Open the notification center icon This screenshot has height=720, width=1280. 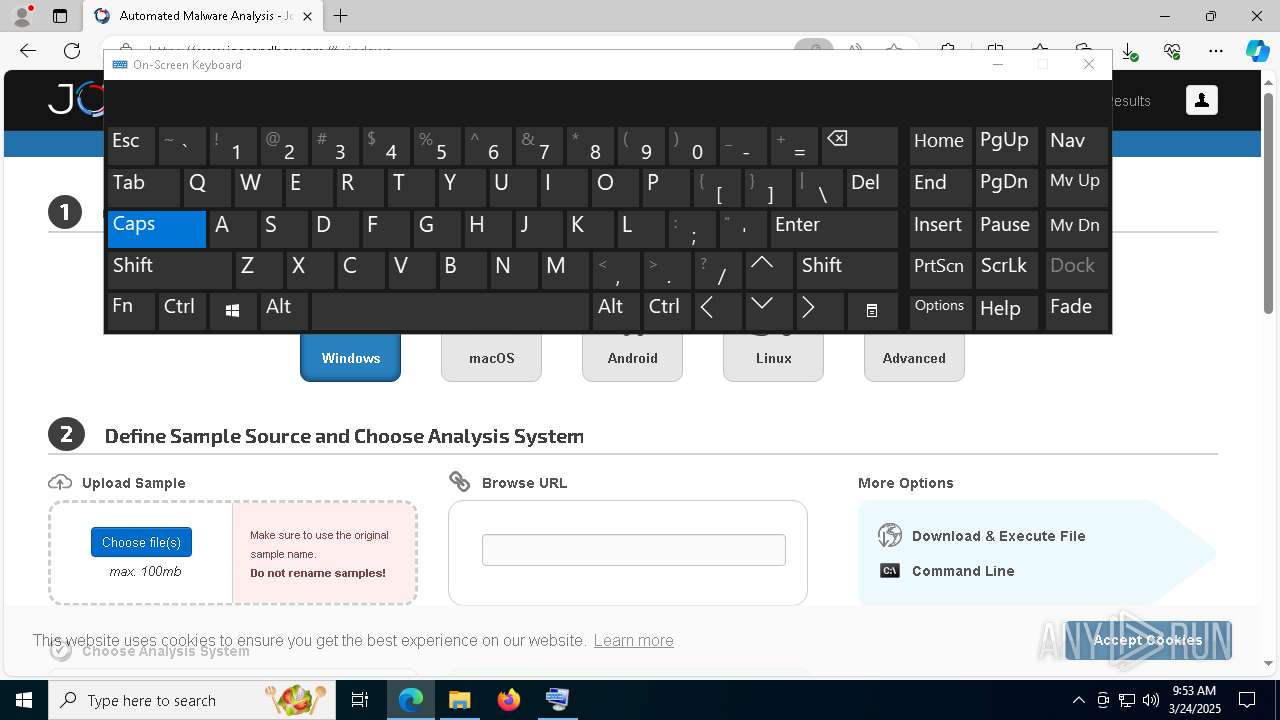click(1247, 700)
